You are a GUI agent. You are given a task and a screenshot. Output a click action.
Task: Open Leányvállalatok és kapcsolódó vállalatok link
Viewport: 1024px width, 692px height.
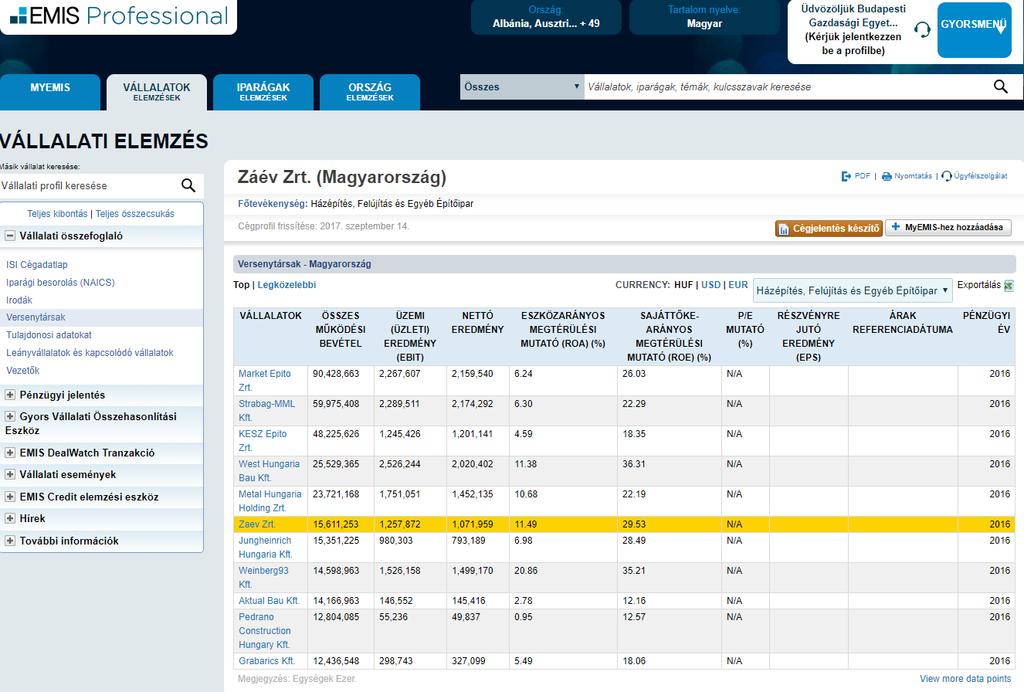pos(89,353)
